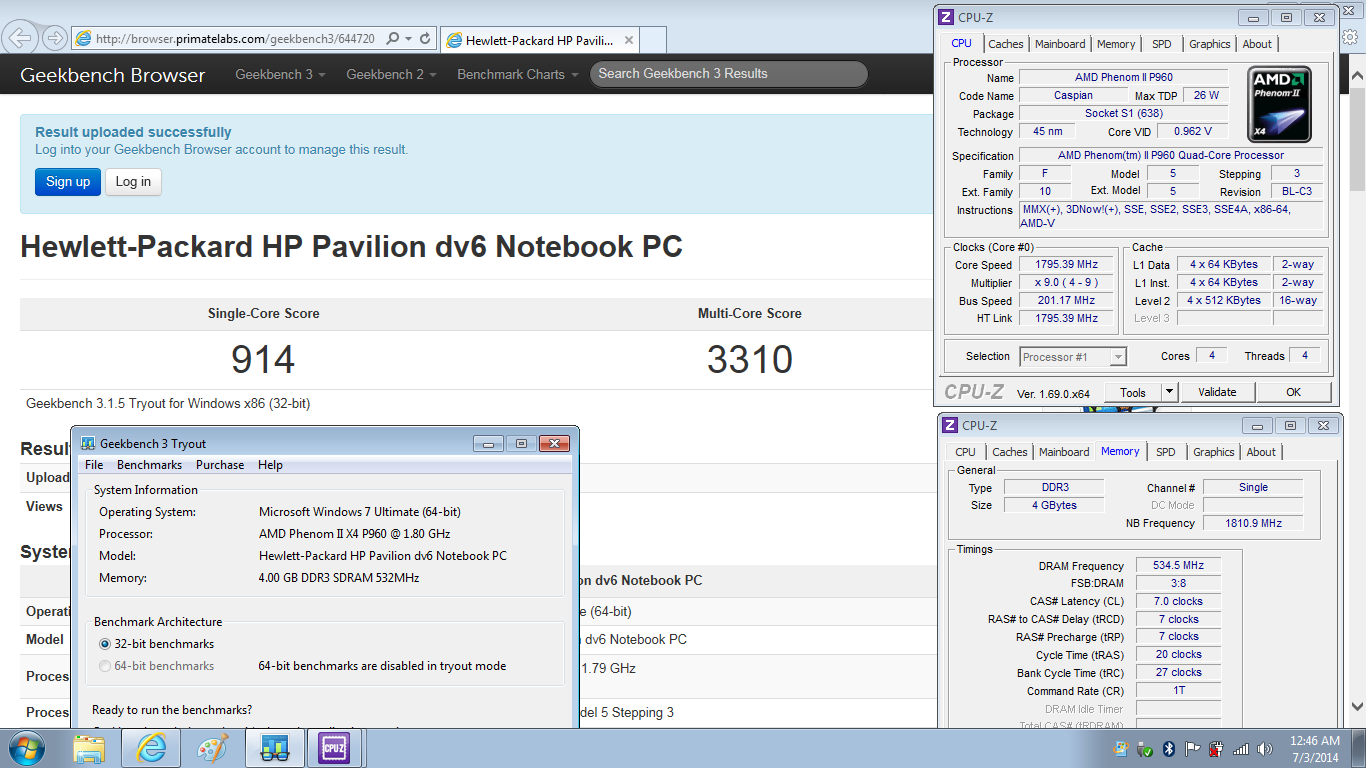Switch to SPD tab in upper CPU-Z window

pyautogui.click(x=1162, y=44)
